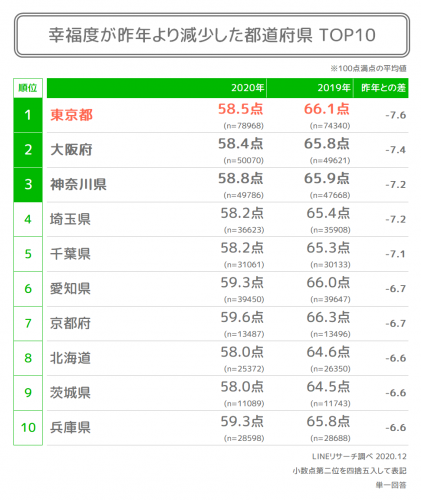The image size is (421, 500).
Task: Click the 昨年との差 column header
Action: click(x=383, y=88)
